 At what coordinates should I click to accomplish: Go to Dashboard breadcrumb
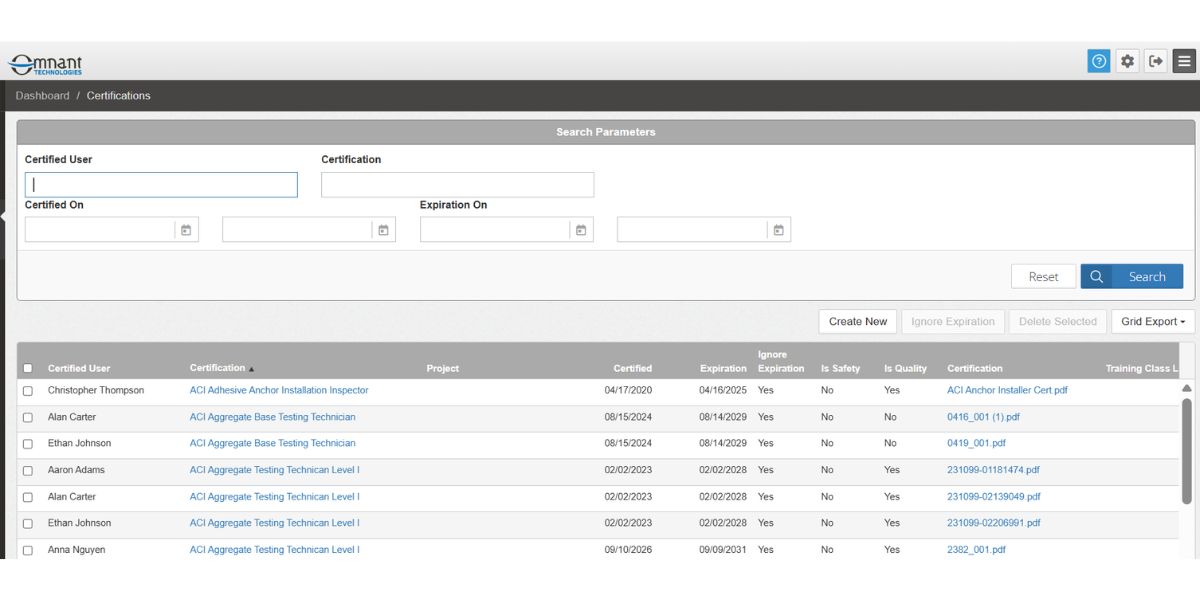(x=43, y=96)
